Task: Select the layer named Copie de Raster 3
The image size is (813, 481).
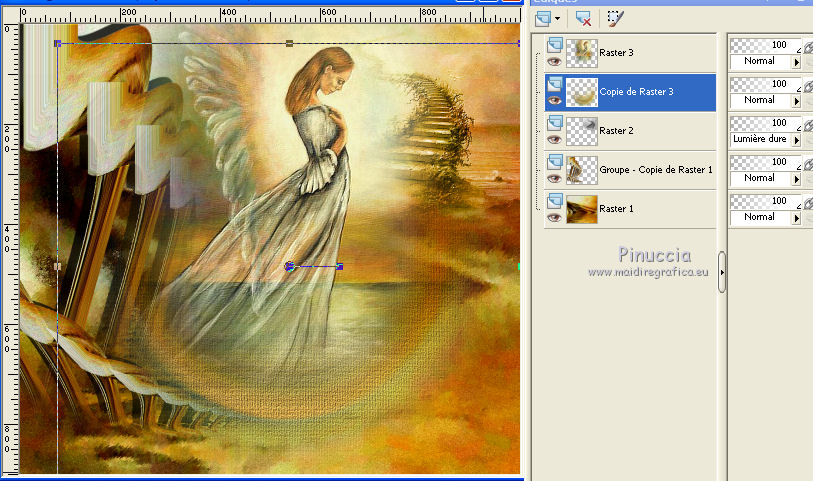Action: tap(636, 92)
